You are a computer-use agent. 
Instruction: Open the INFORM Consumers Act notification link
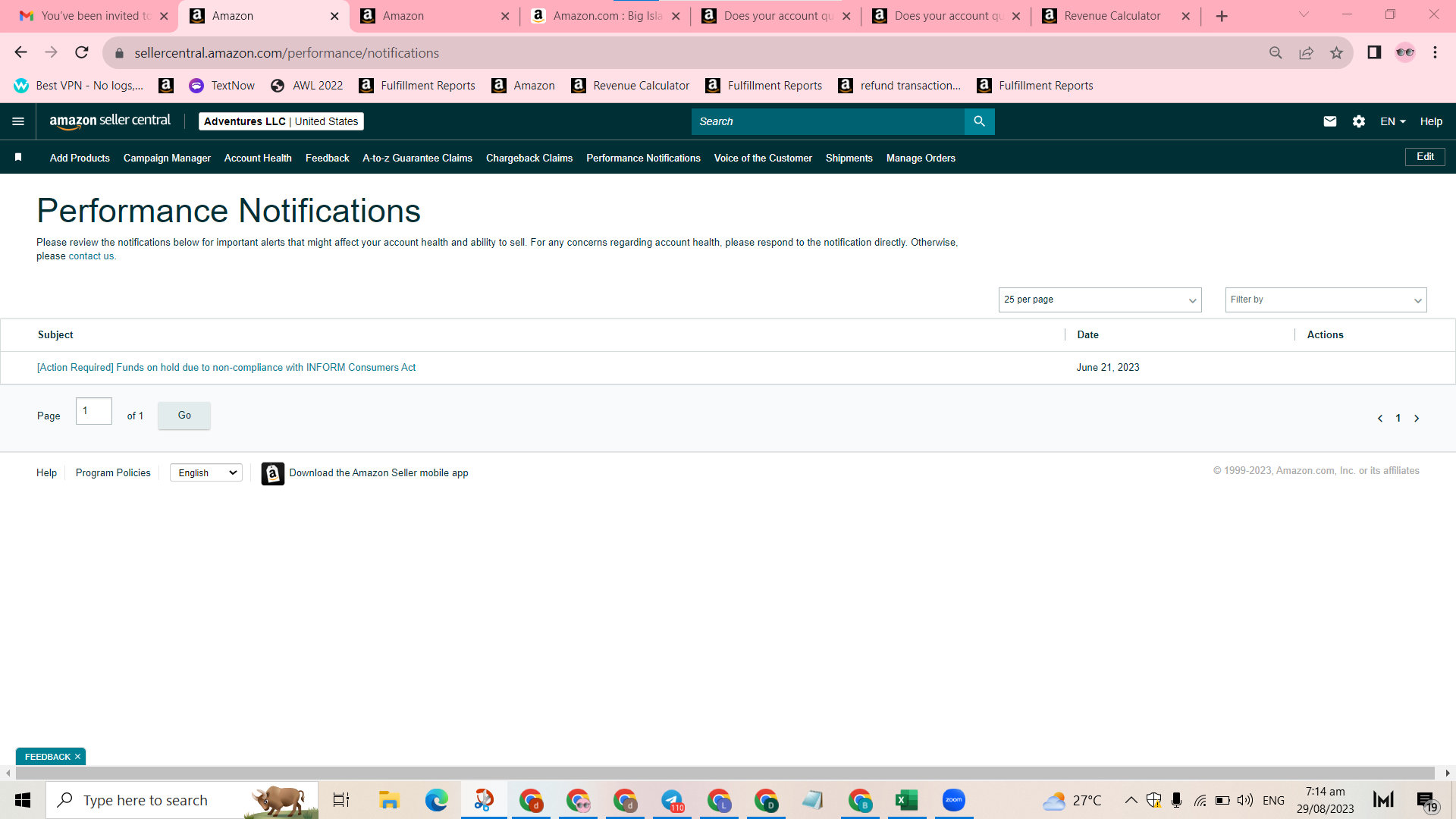point(226,367)
